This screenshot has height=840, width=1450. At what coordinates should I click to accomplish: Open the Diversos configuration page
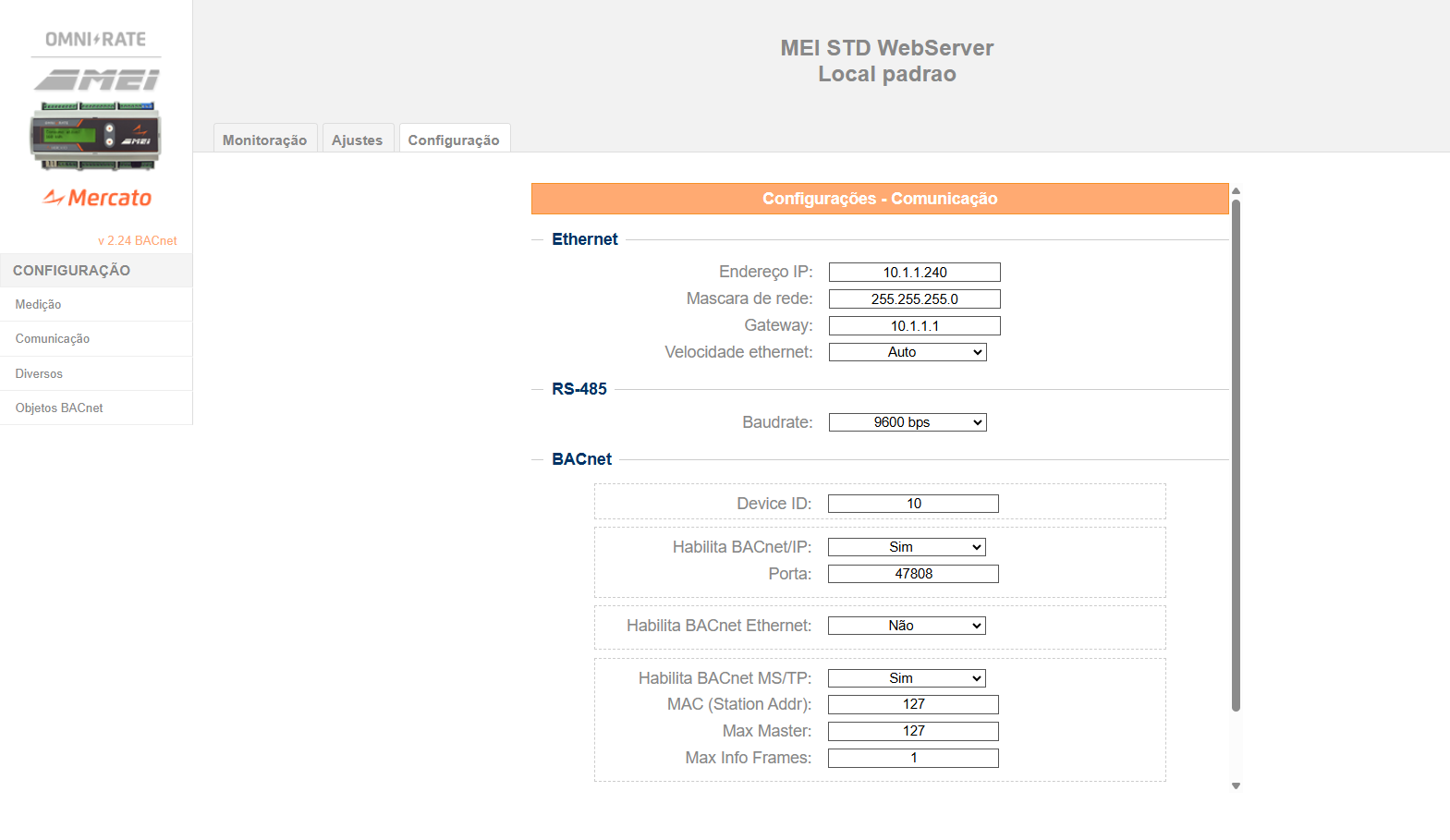96,373
